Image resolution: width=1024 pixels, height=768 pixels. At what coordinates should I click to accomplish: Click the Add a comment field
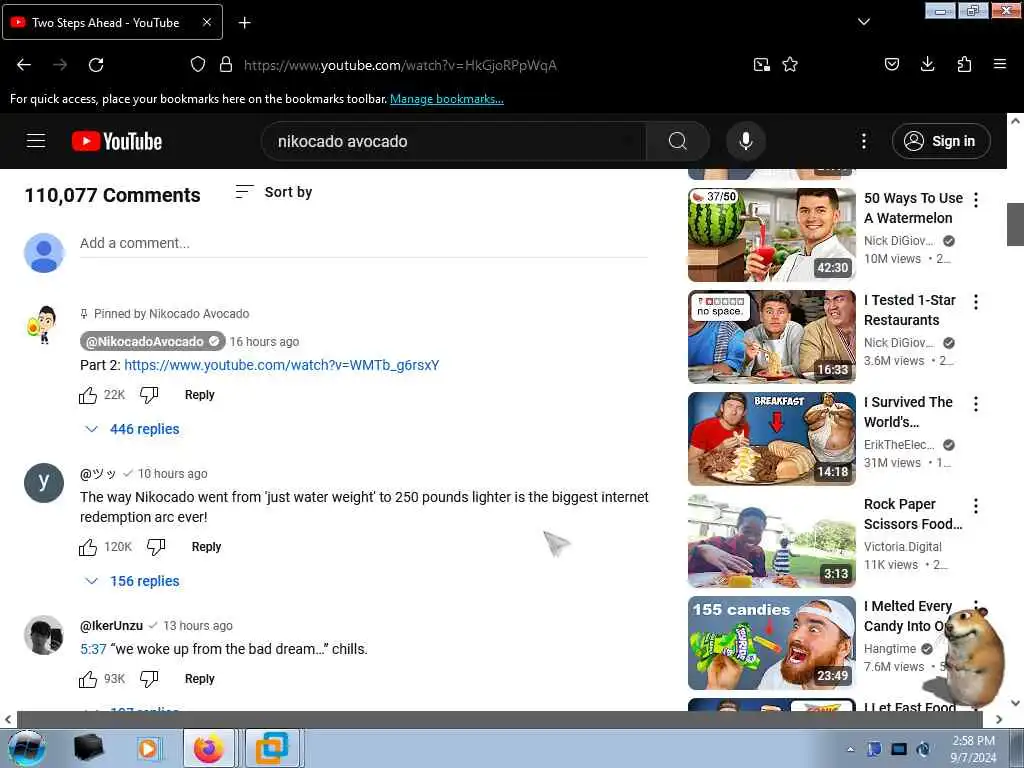coord(364,244)
